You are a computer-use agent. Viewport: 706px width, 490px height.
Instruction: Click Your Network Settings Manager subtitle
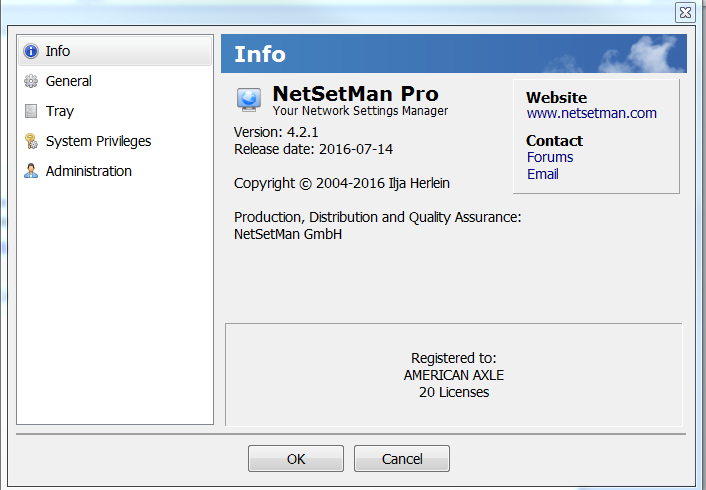click(x=360, y=111)
